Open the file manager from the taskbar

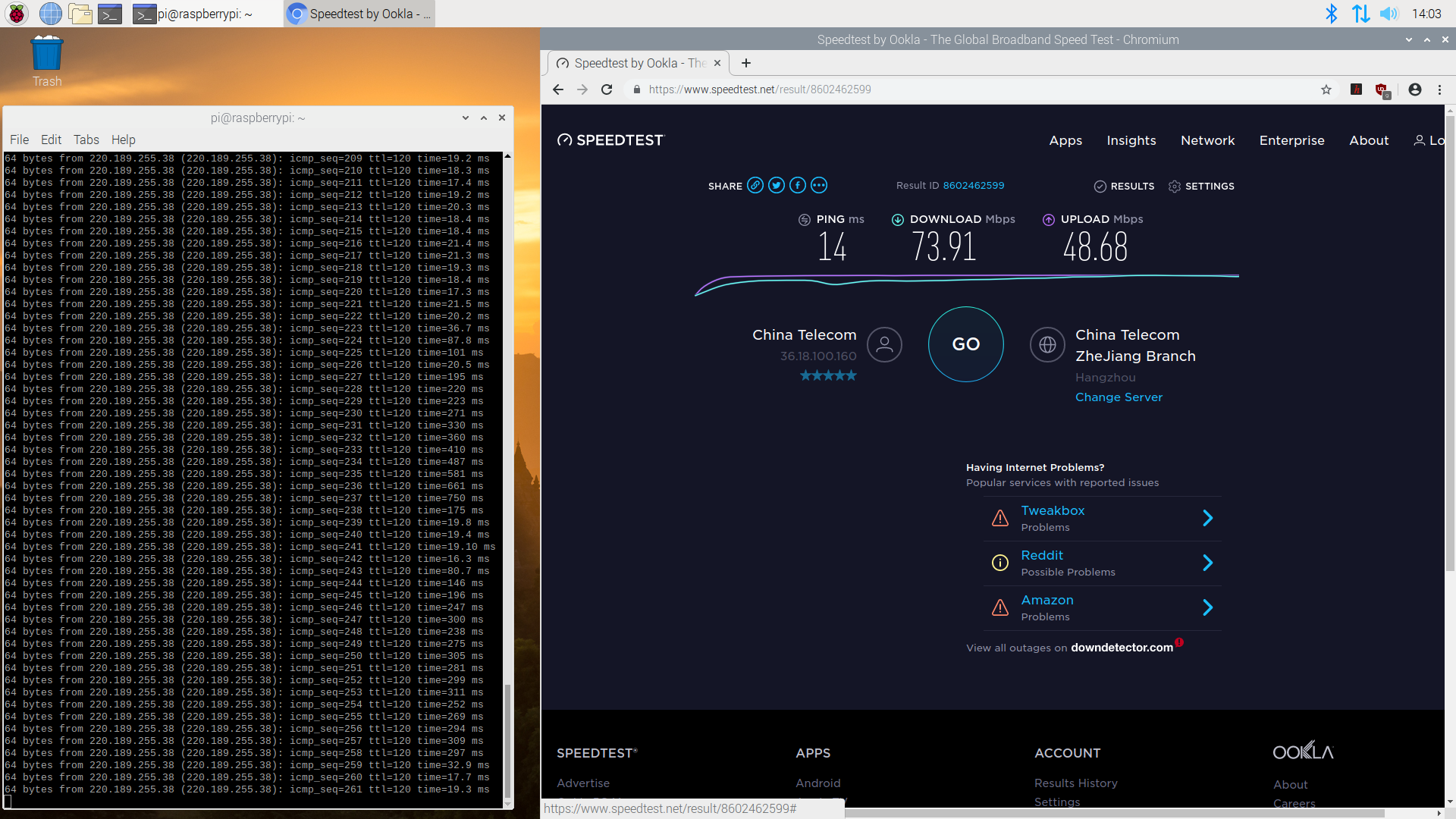[x=80, y=13]
